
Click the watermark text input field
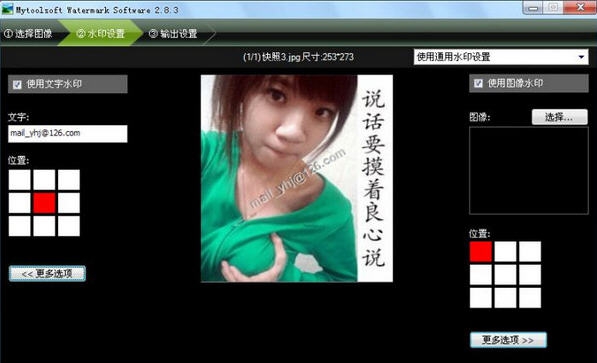click(x=68, y=134)
